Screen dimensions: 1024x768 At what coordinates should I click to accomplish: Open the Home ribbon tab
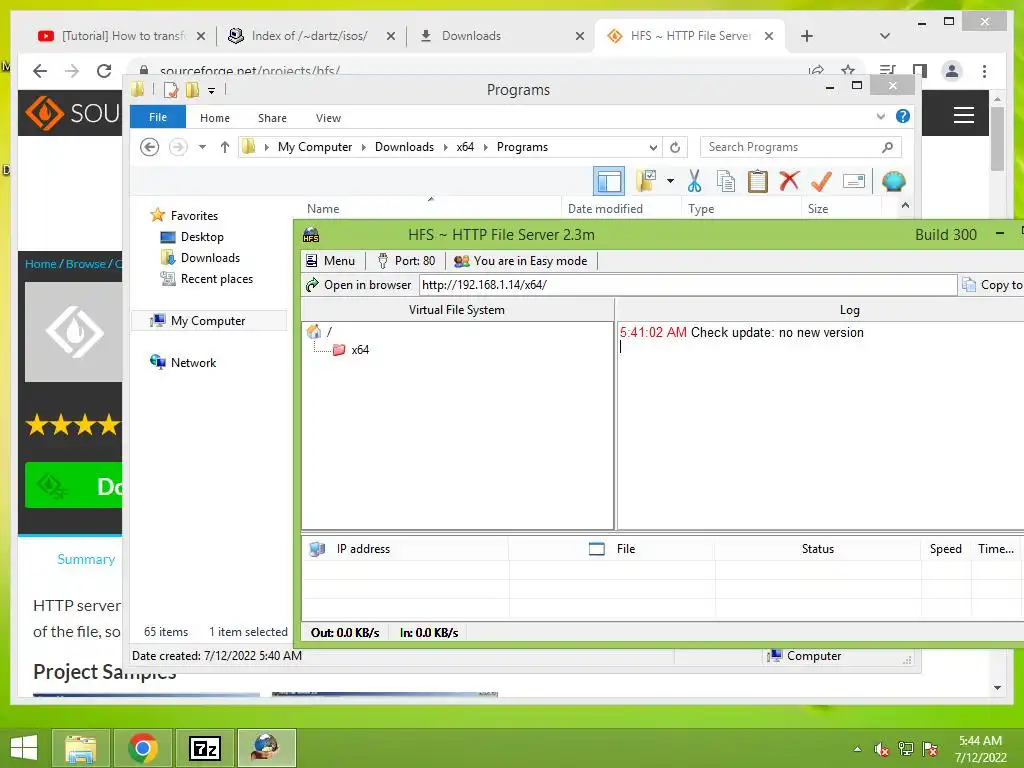[215, 118]
